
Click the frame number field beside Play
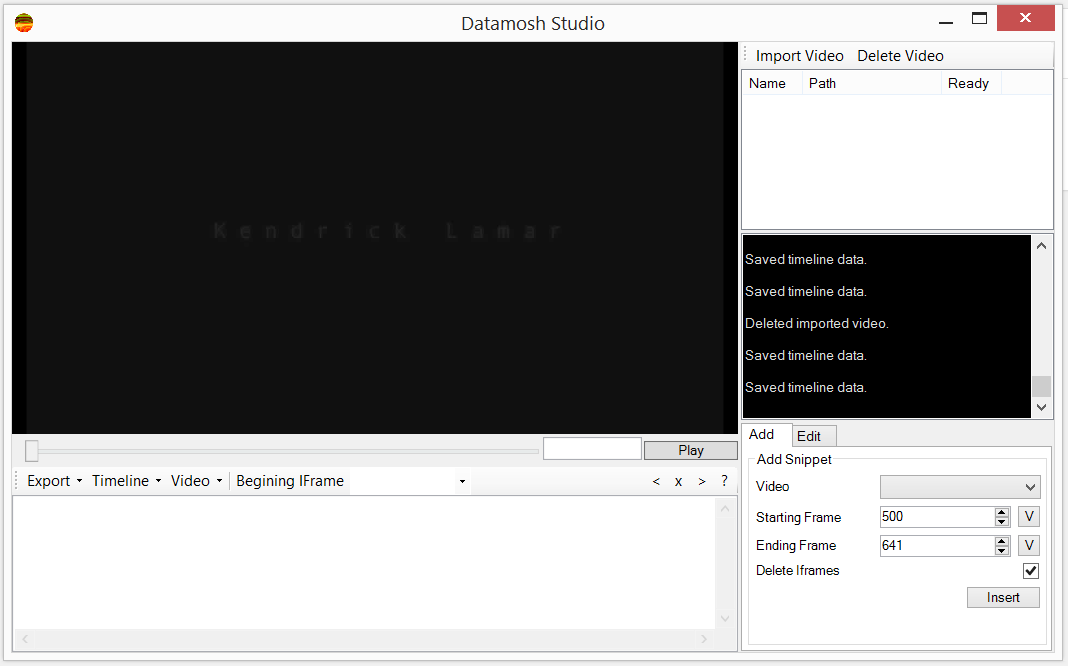(x=592, y=449)
